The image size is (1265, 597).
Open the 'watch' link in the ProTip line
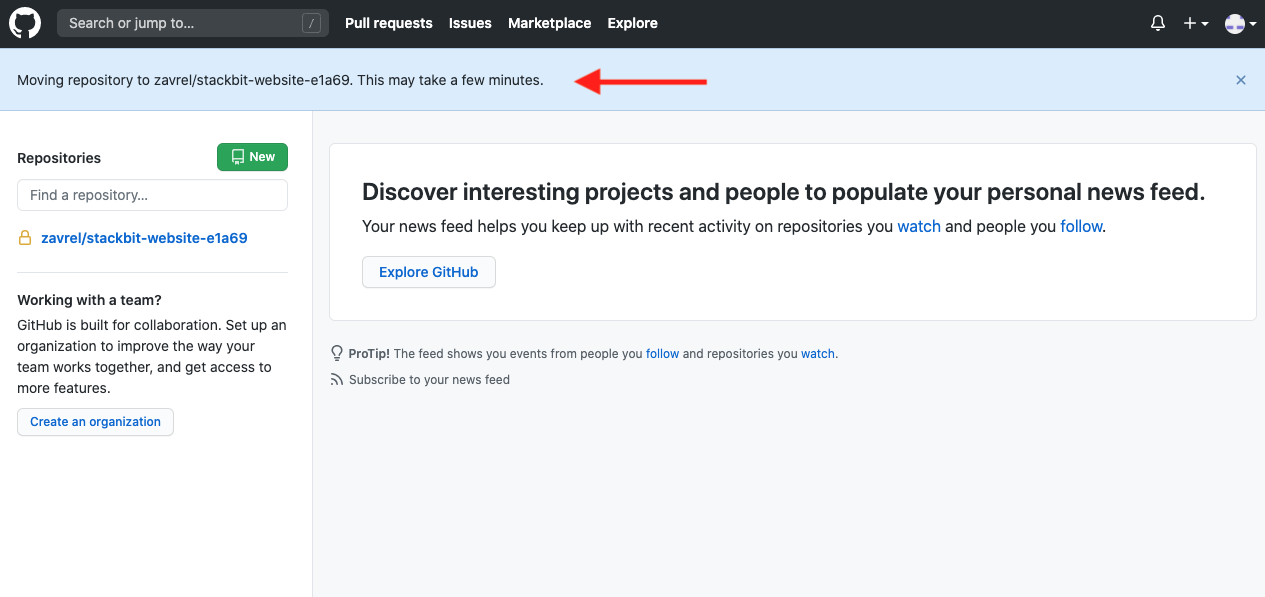click(818, 353)
